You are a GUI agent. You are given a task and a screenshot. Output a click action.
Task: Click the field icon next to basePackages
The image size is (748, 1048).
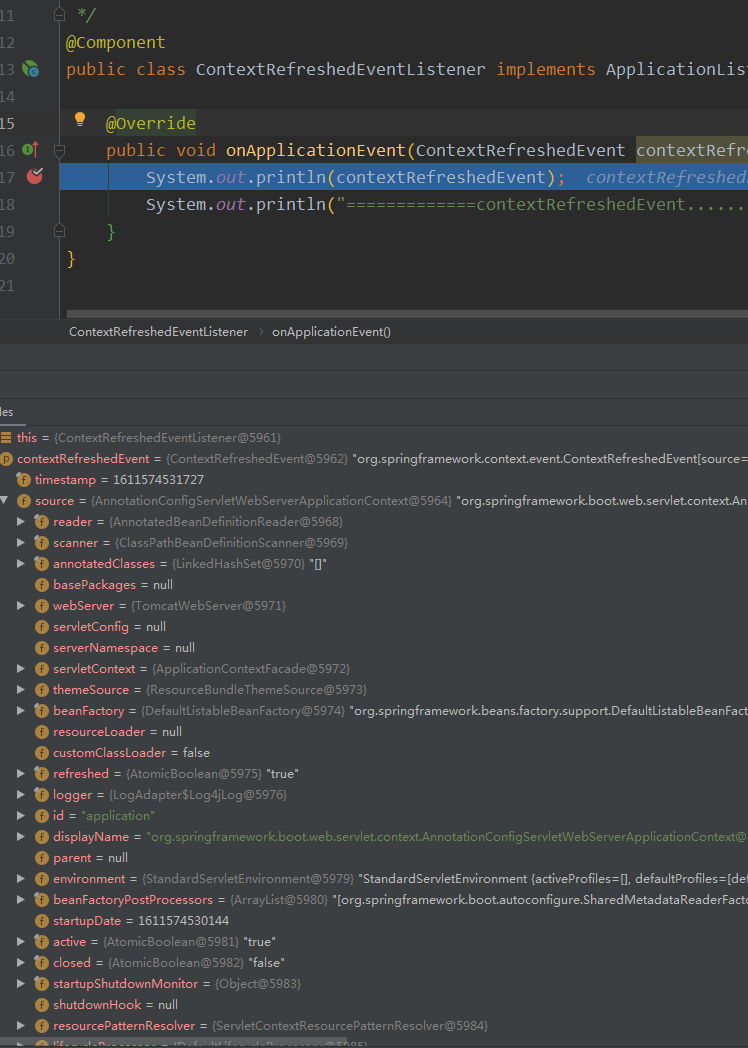tap(41, 585)
